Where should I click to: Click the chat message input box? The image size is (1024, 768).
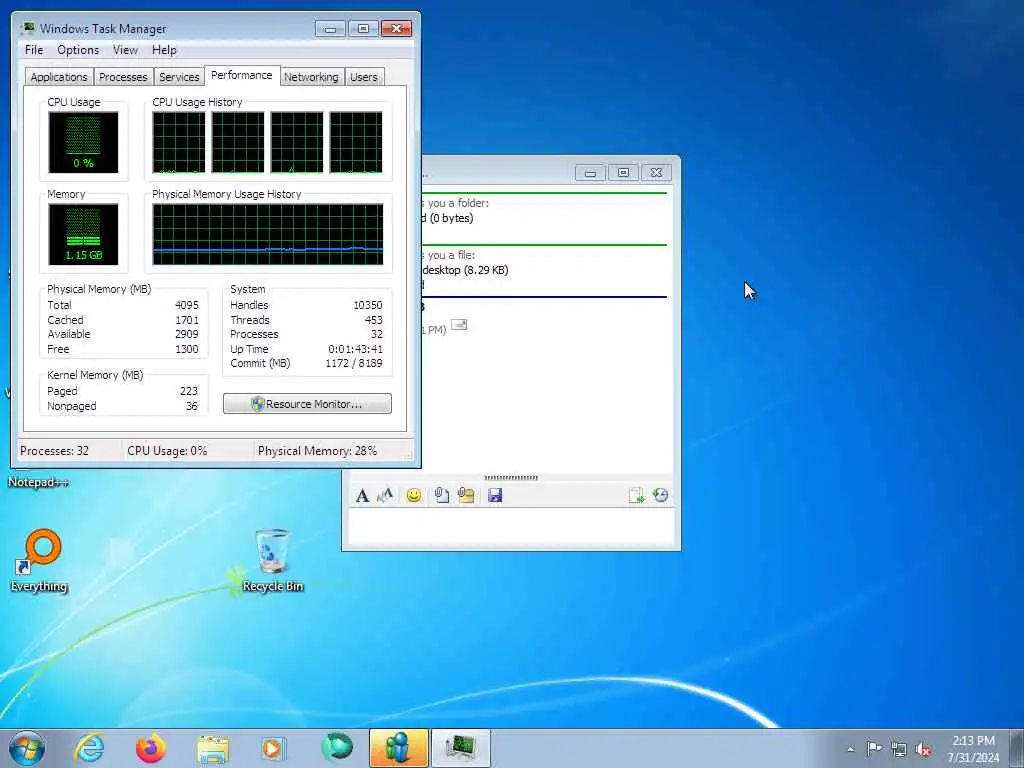511,526
